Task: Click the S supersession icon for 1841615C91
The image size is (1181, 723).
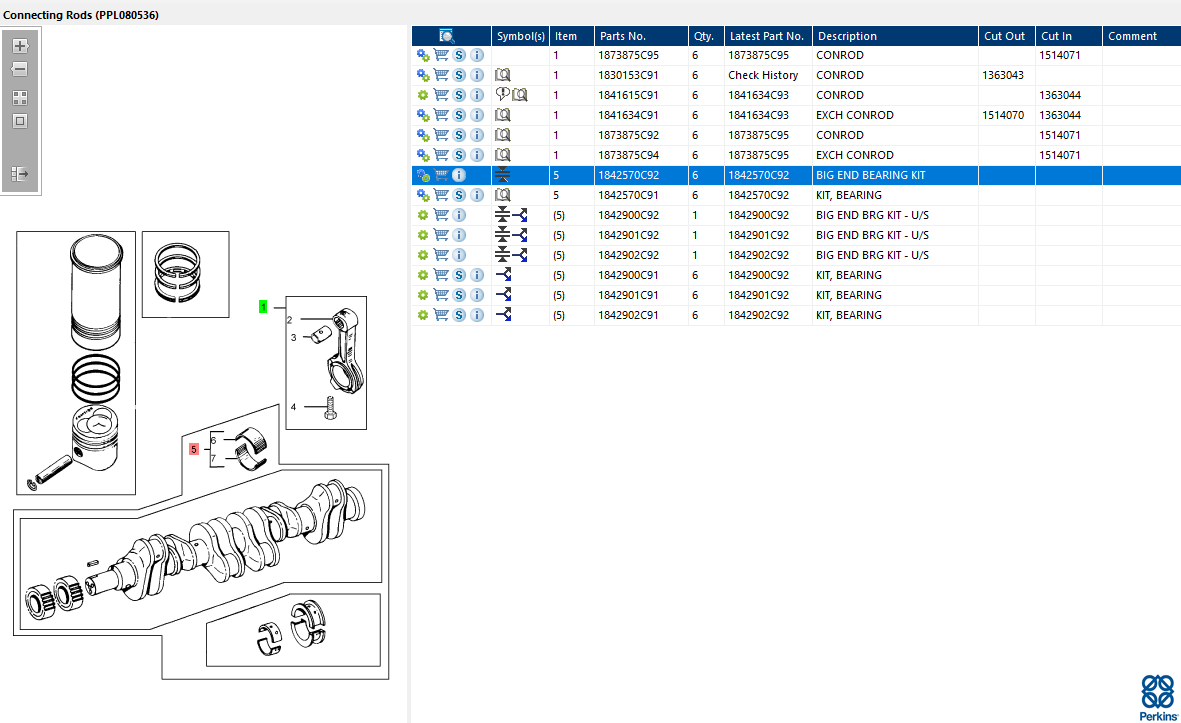Action: pos(459,95)
